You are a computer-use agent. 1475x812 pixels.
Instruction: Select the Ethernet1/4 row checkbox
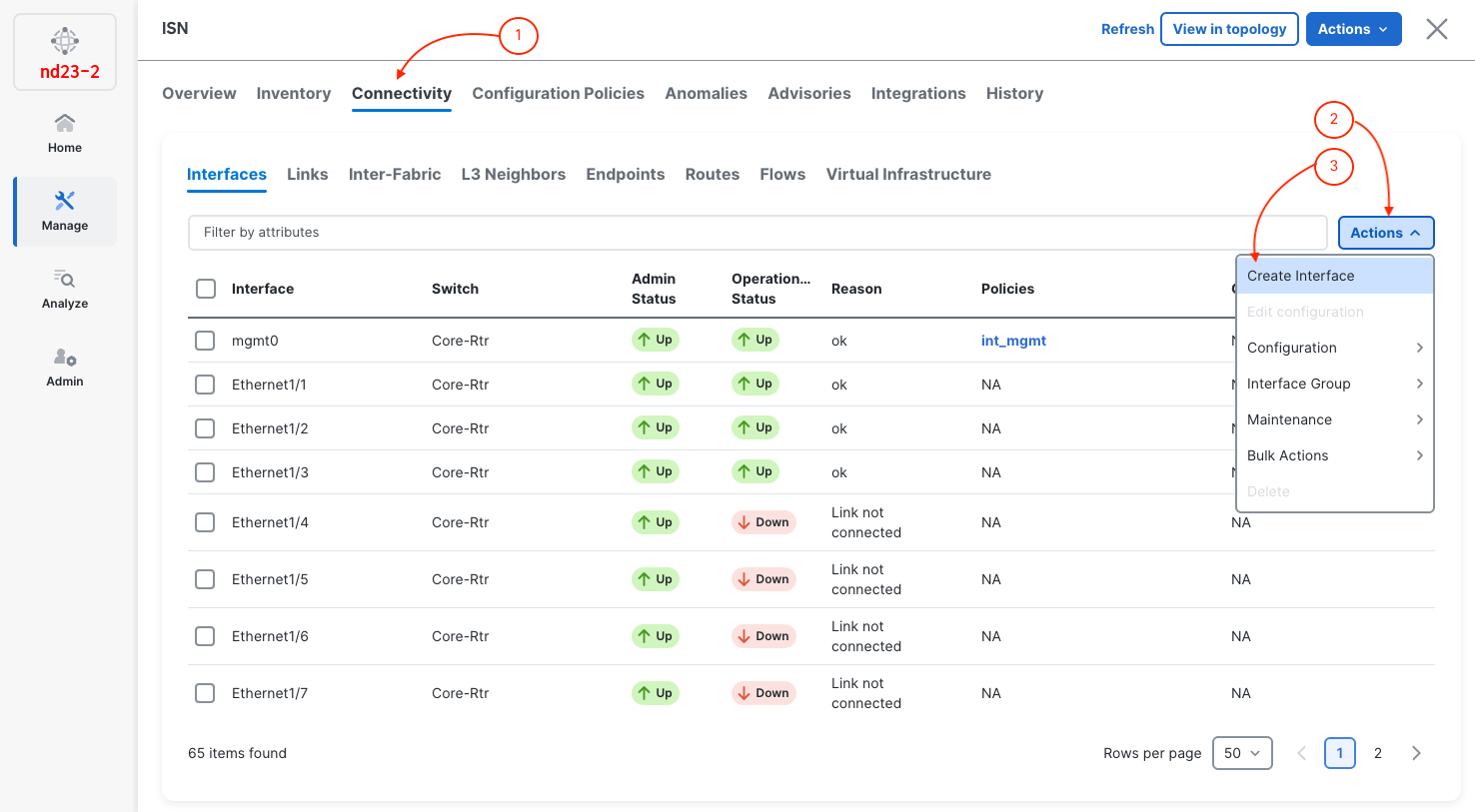coord(205,522)
